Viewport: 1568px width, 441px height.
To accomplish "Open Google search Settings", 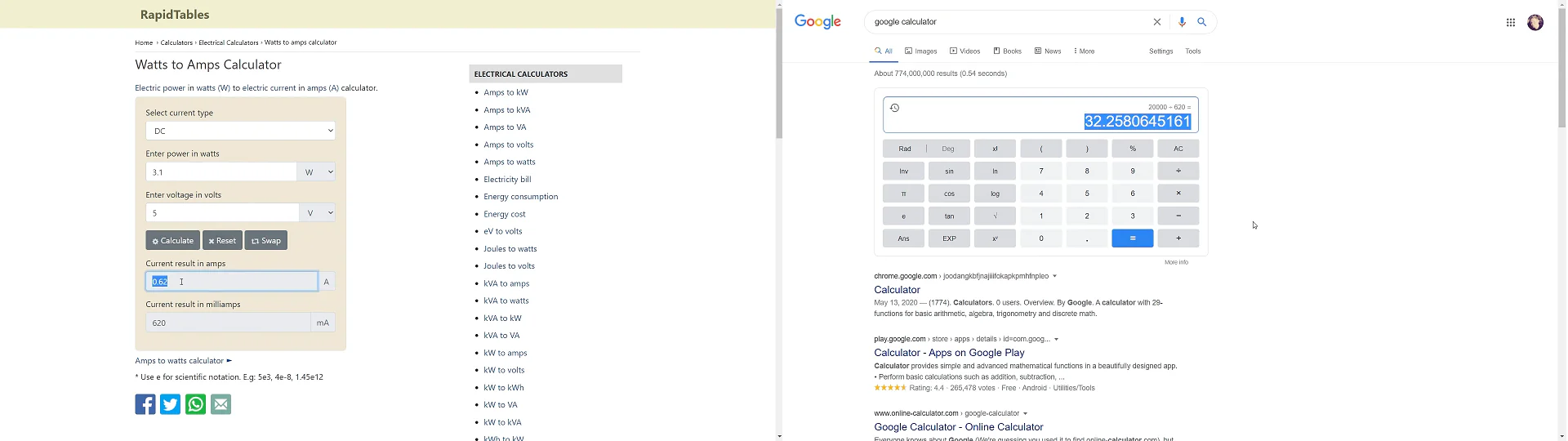I will click(x=1160, y=51).
